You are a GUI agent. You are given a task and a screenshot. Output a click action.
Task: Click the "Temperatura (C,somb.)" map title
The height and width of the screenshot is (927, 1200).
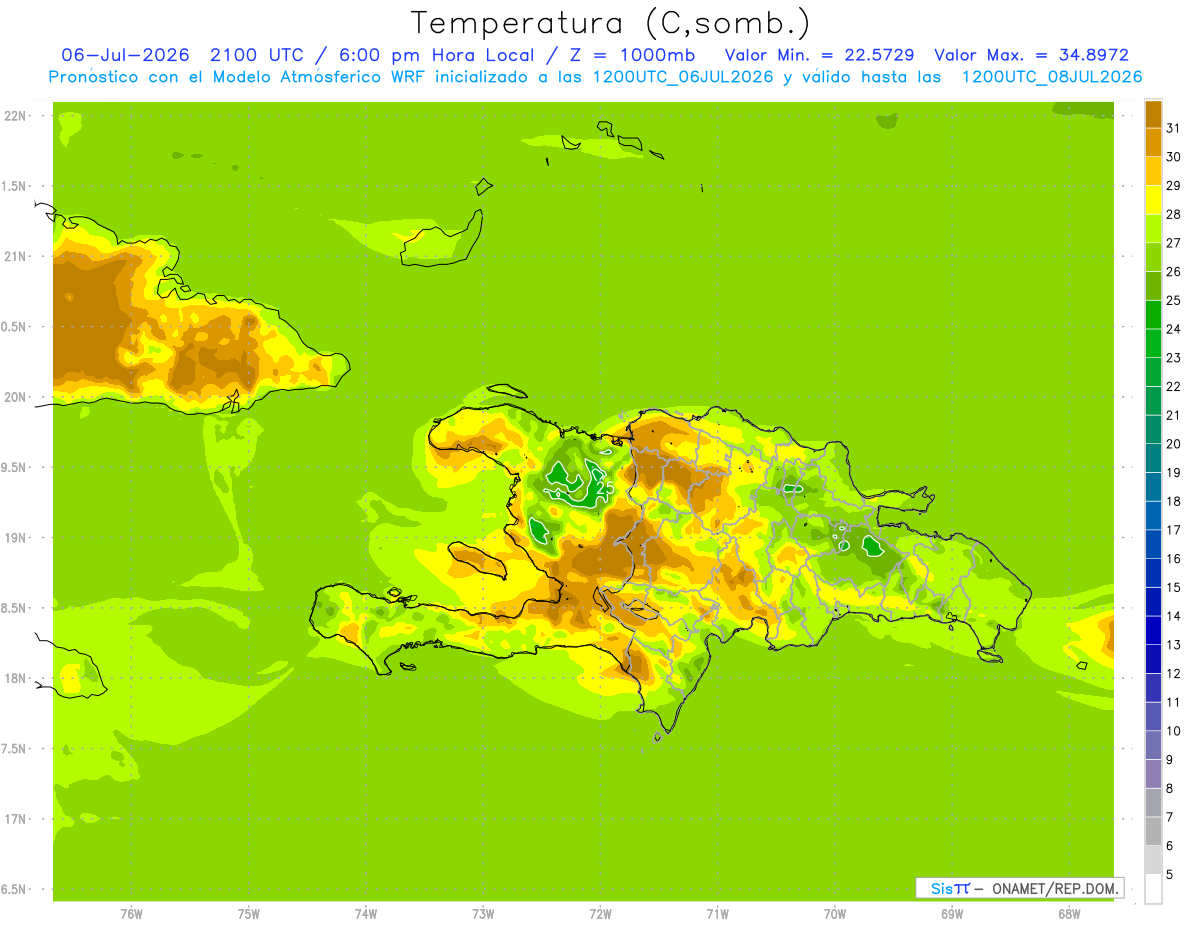point(610,22)
